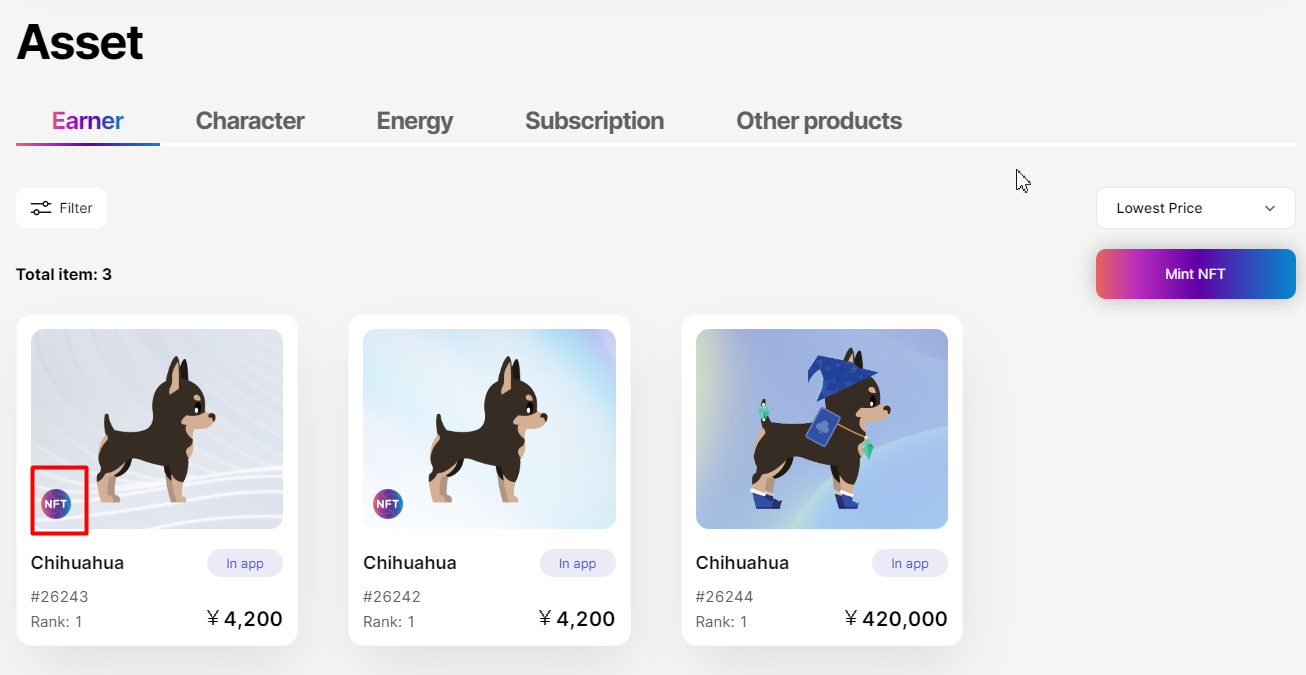Click In app badge on #26243
Image resolution: width=1306 pixels, height=675 pixels.
245,563
